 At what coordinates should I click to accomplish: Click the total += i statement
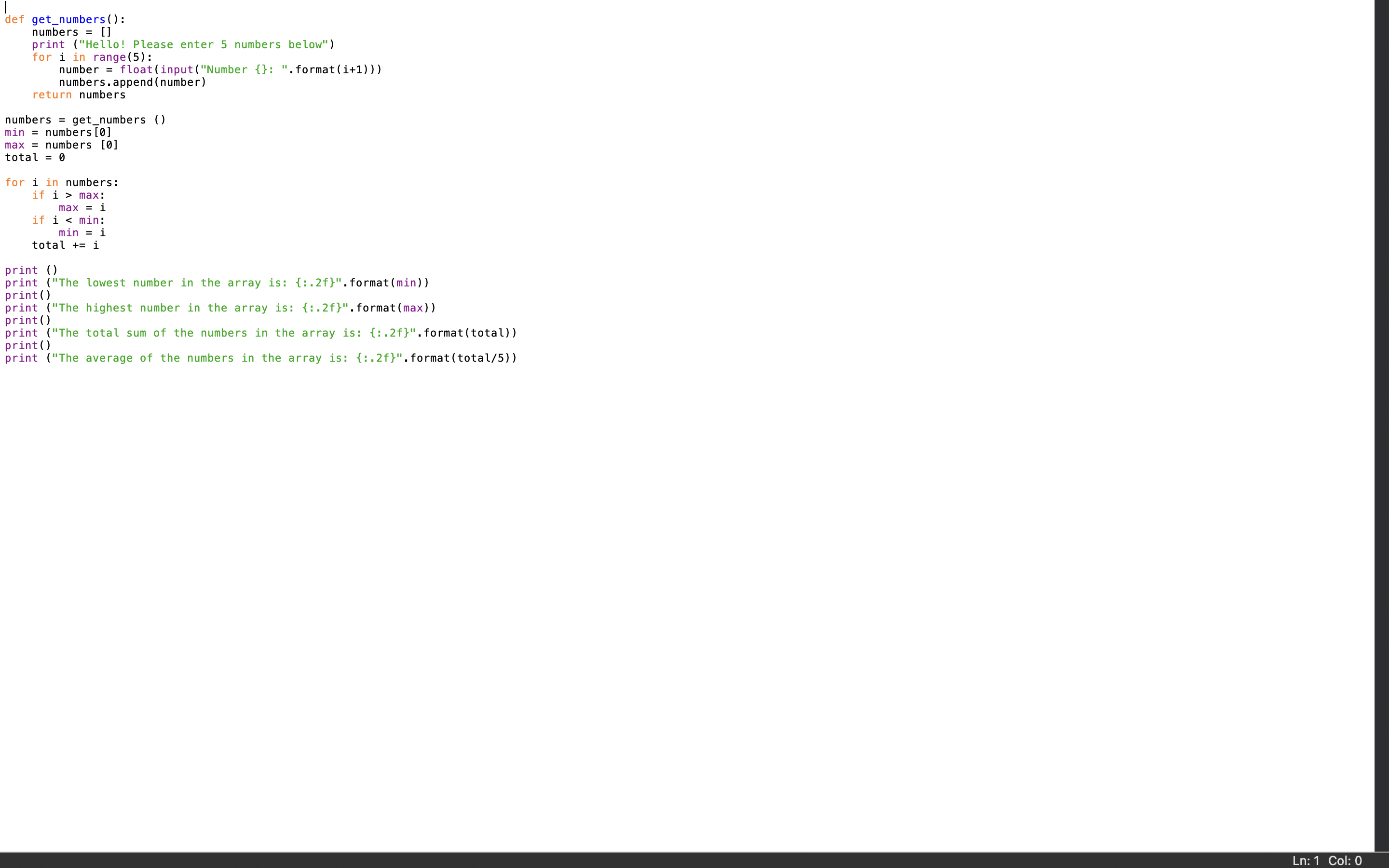[65, 246]
